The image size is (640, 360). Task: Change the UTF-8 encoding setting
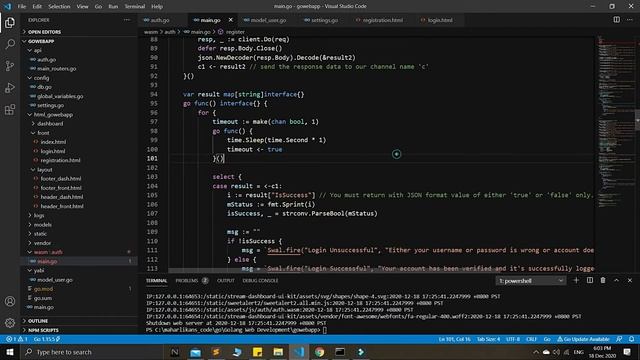coord(513,339)
